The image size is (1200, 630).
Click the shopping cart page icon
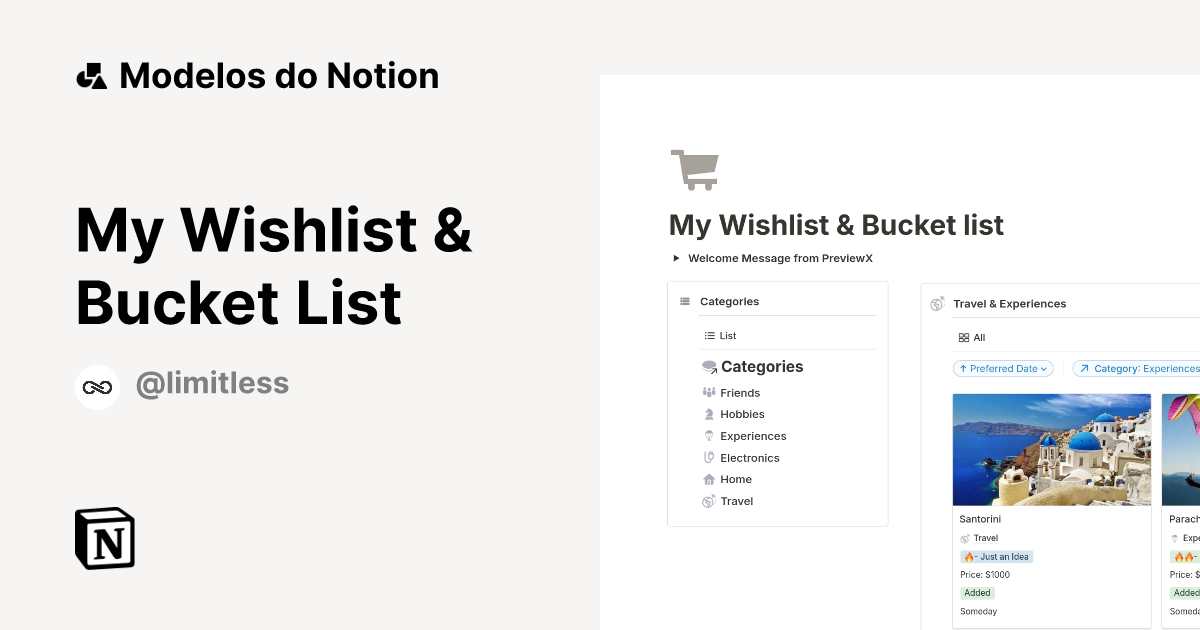[694, 169]
